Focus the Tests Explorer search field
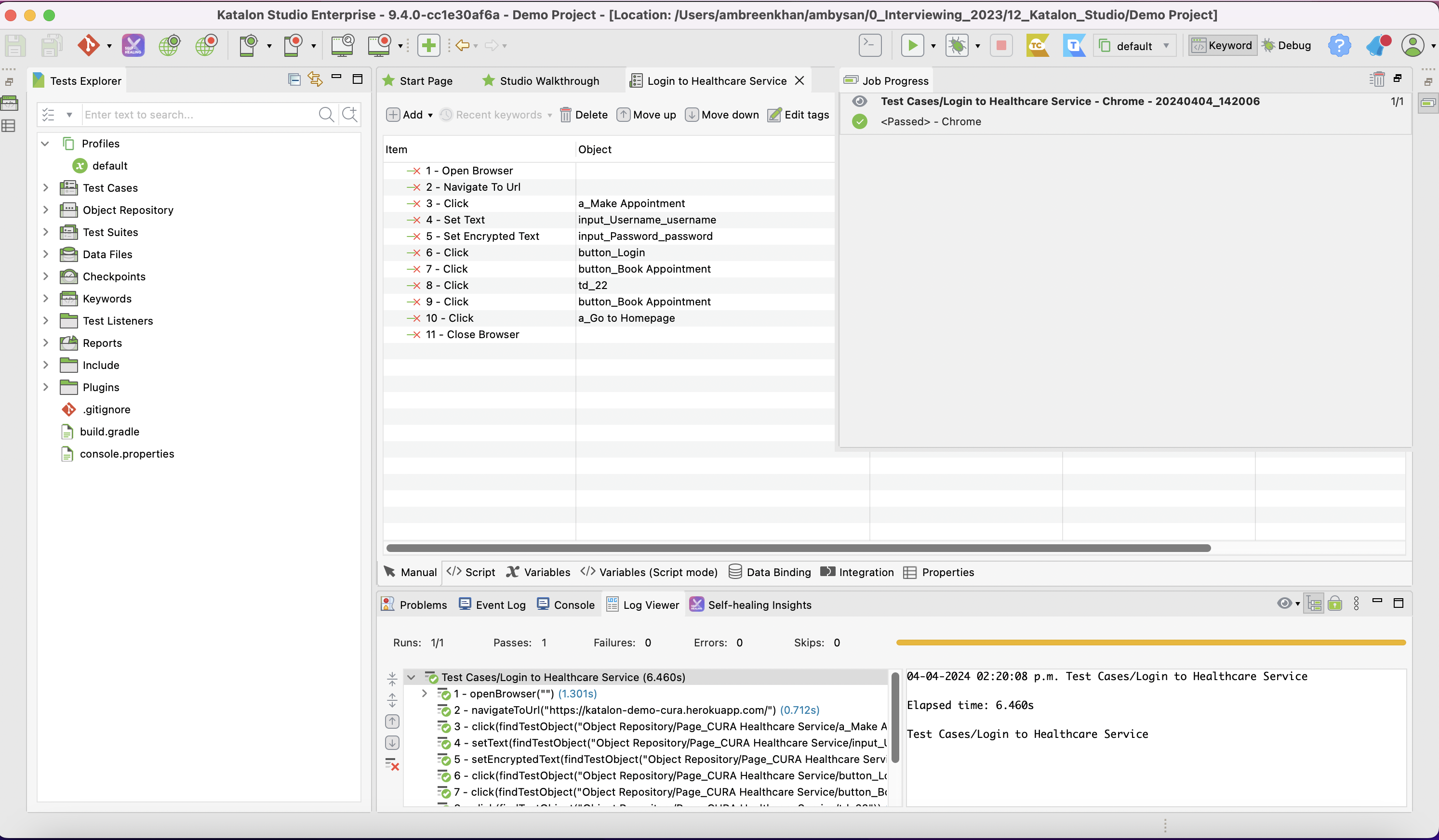1439x840 pixels. [198, 115]
